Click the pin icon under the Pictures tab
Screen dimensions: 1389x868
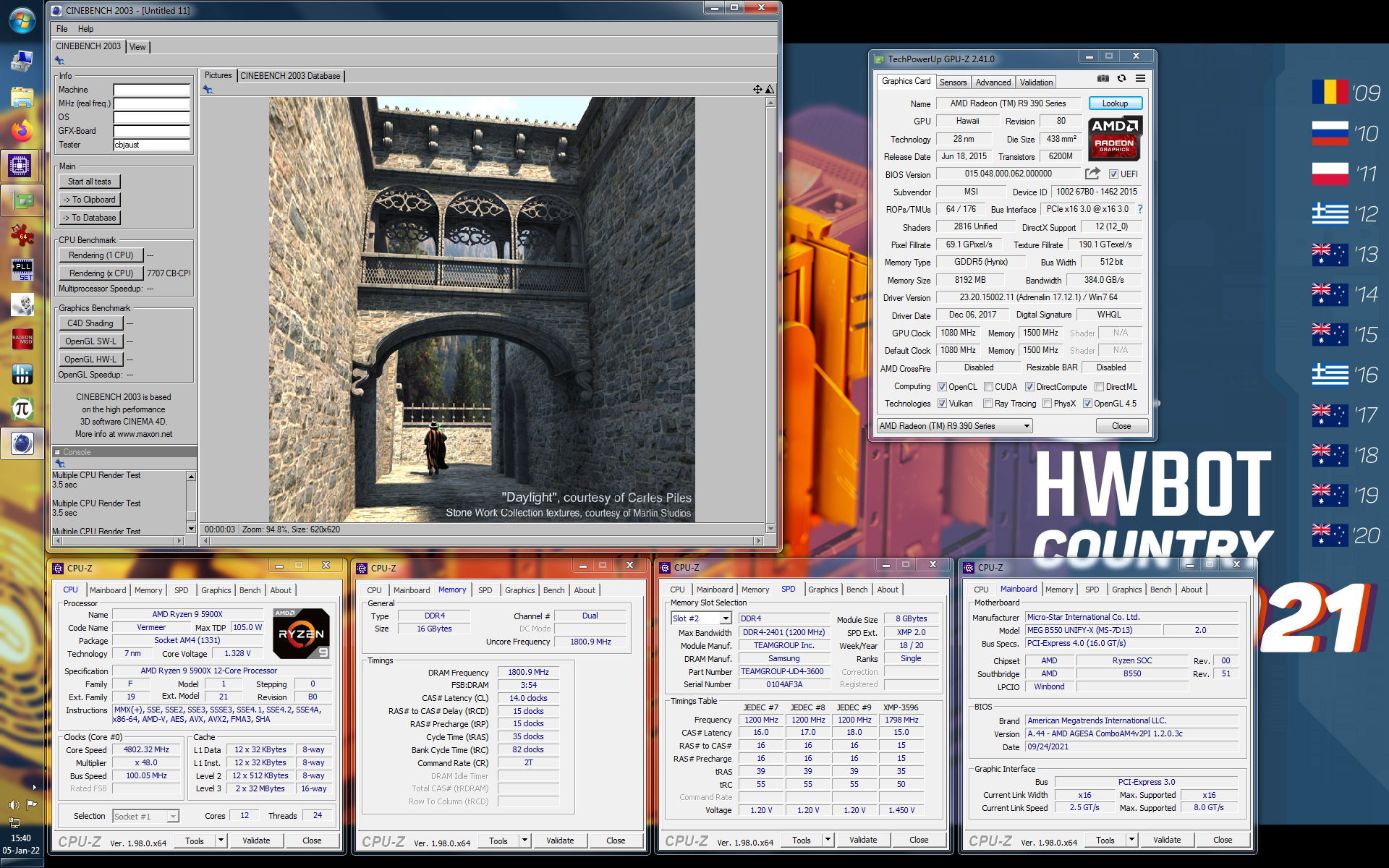[208, 89]
